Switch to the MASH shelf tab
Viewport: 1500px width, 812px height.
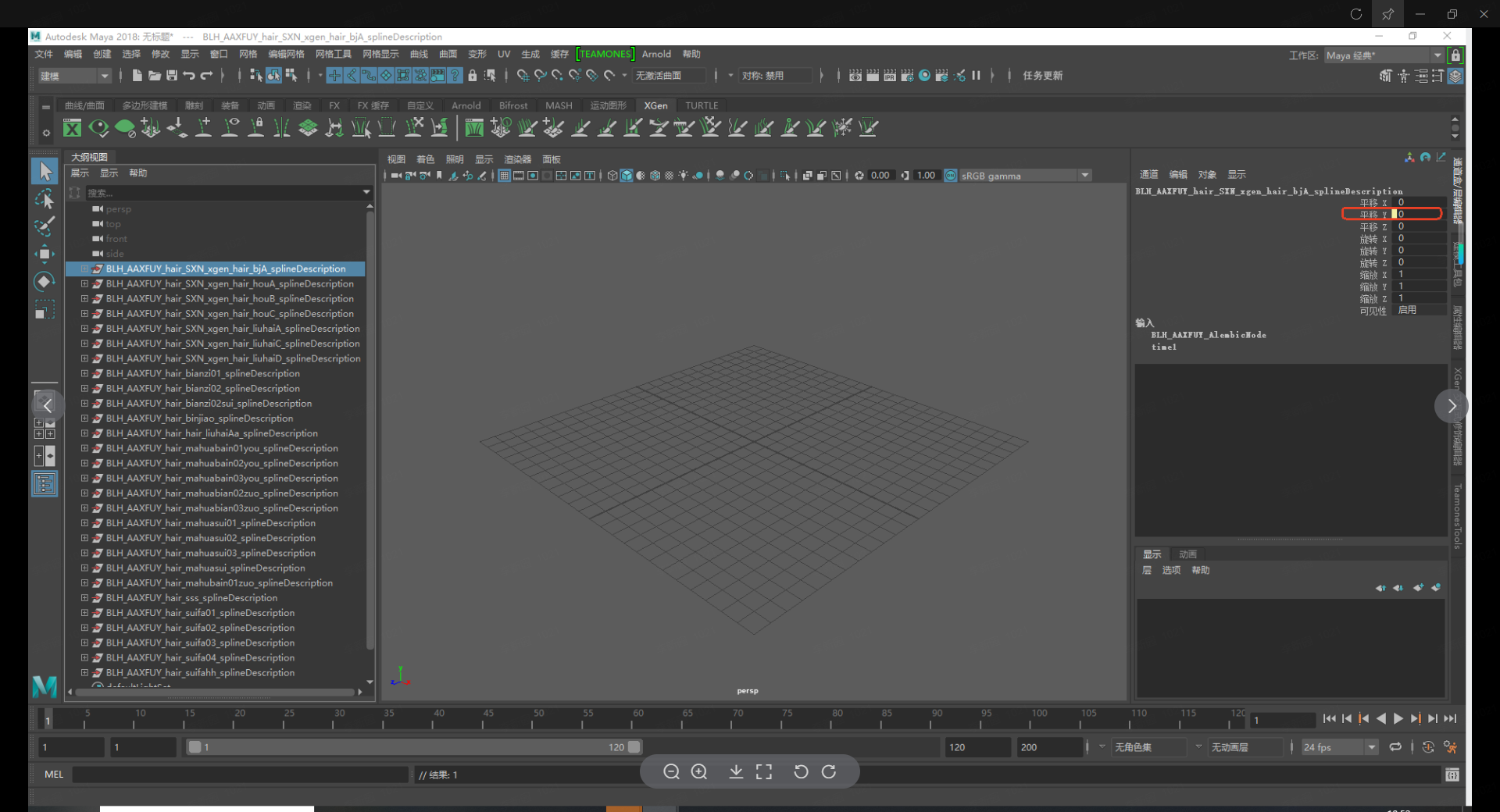[559, 105]
